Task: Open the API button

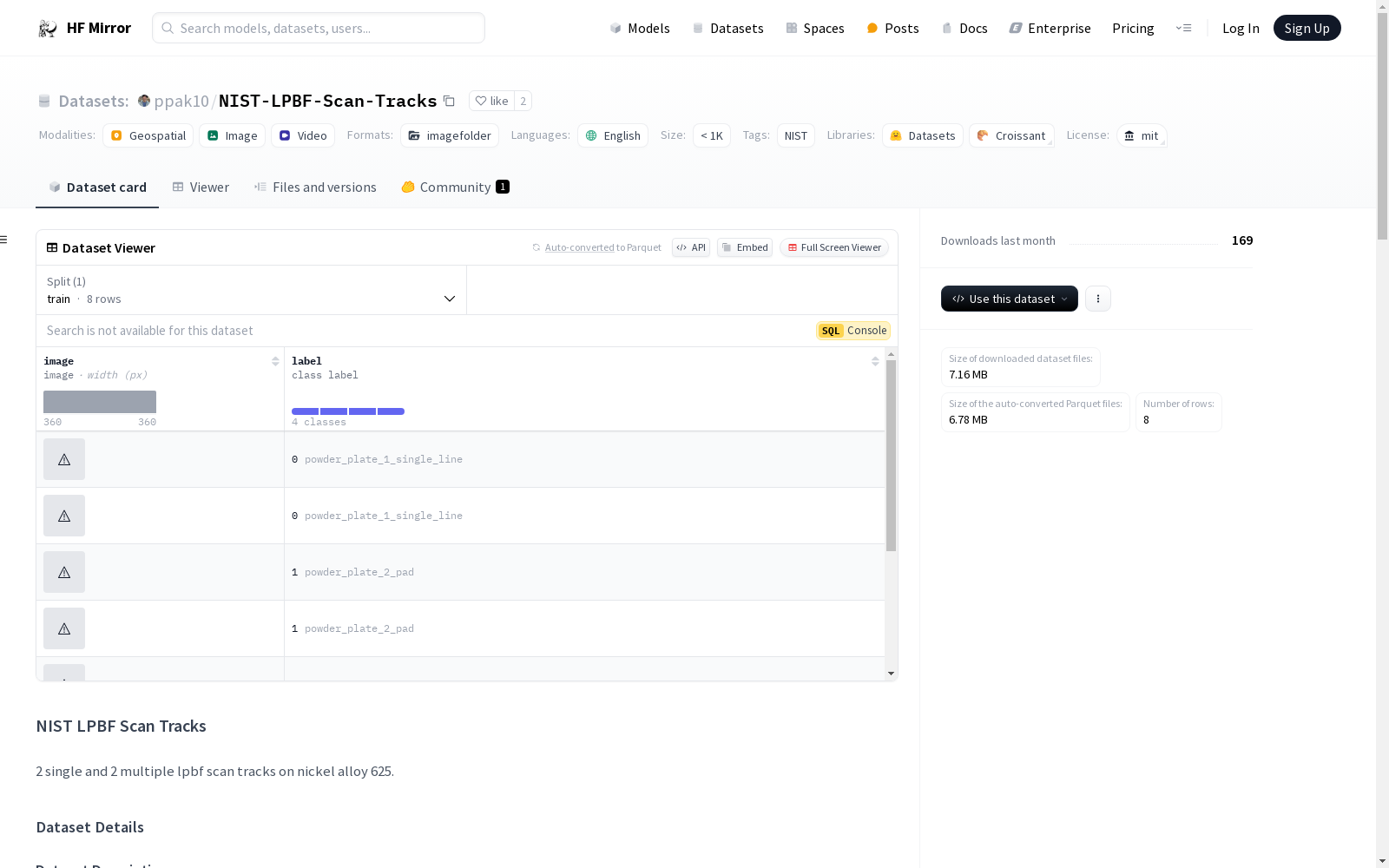Action: pyautogui.click(x=691, y=247)
